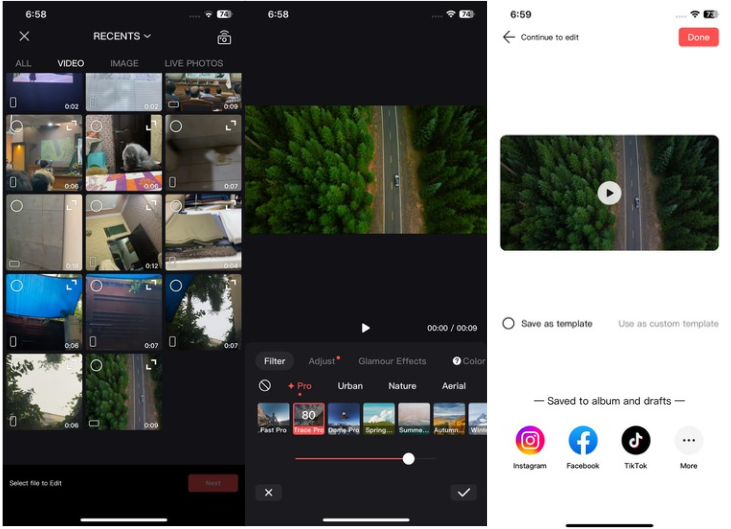Screen dimensions: 731x529
Task: Switch to the IMAGE tab
Action: [124, 63]
